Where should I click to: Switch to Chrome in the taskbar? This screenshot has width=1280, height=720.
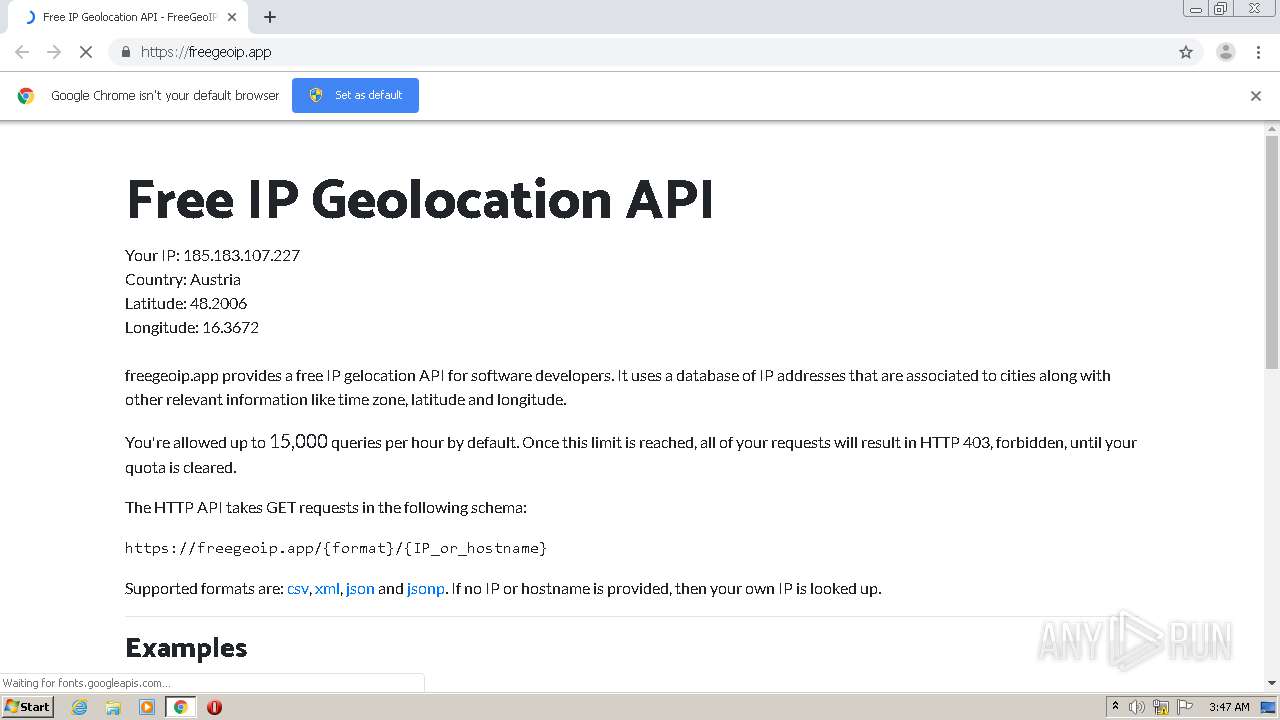tap(180, 707)
